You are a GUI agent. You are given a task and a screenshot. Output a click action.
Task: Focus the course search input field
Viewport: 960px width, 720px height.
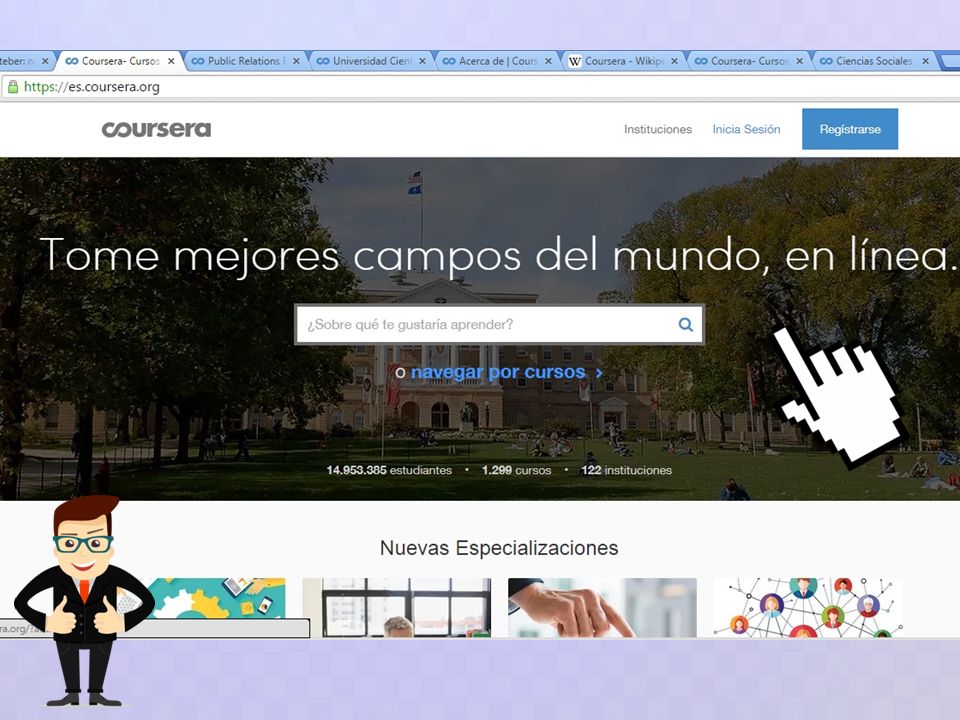(499, 324)
